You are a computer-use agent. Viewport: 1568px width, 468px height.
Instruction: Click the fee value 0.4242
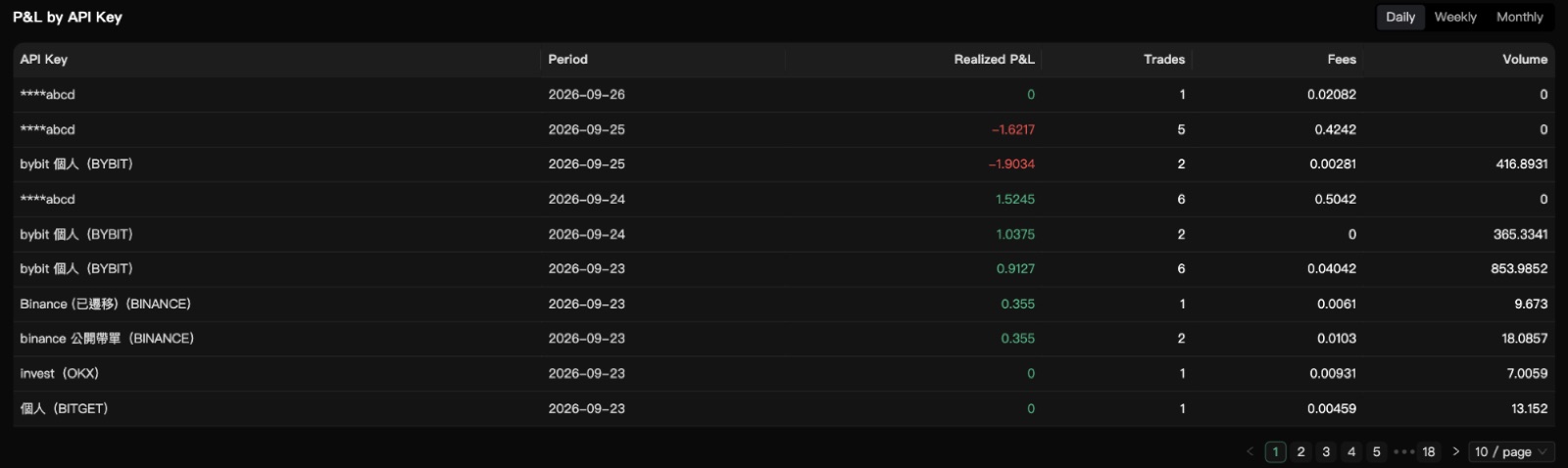point(1336,129)
